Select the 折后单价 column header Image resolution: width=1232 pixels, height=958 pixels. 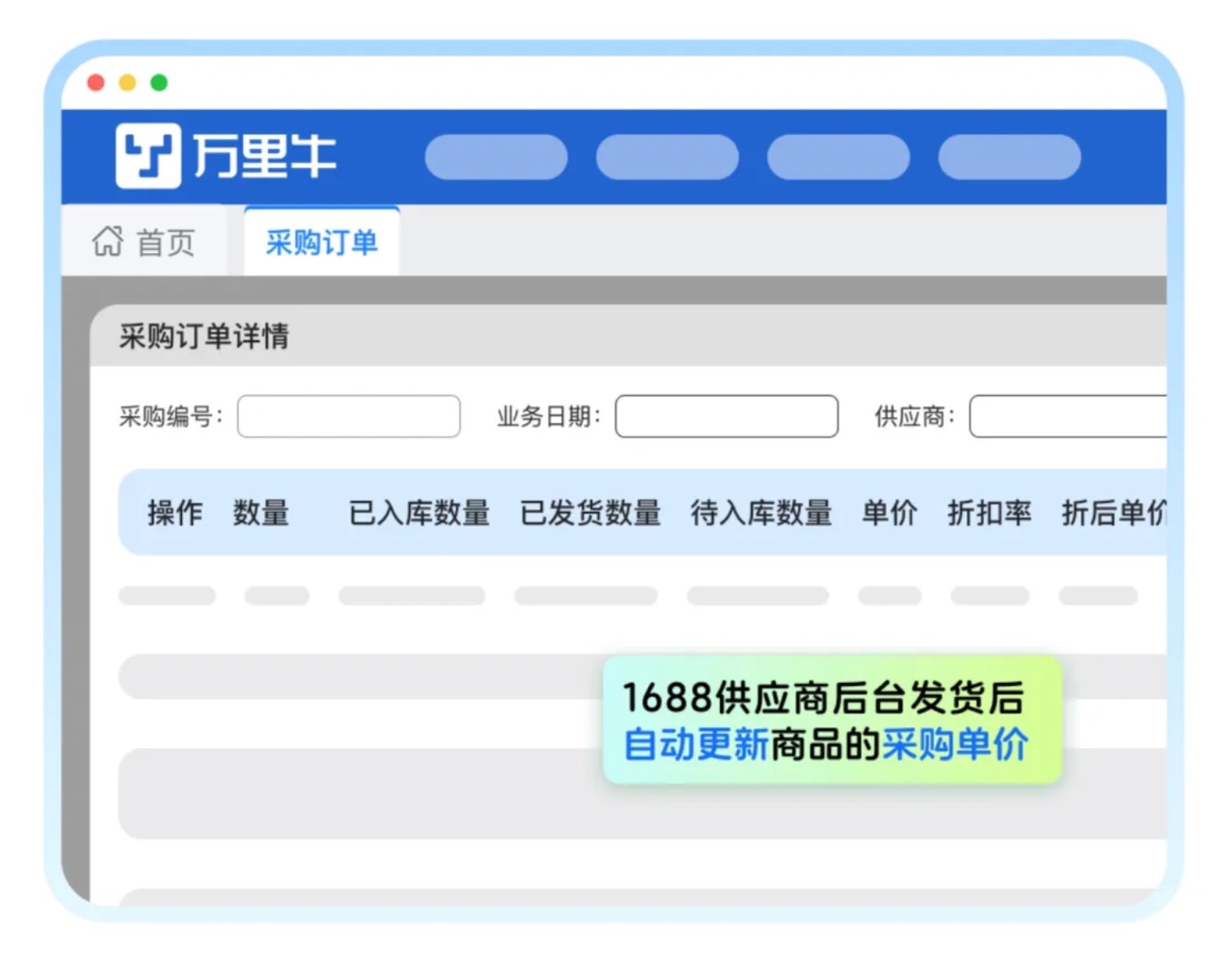click(1114, 513)
